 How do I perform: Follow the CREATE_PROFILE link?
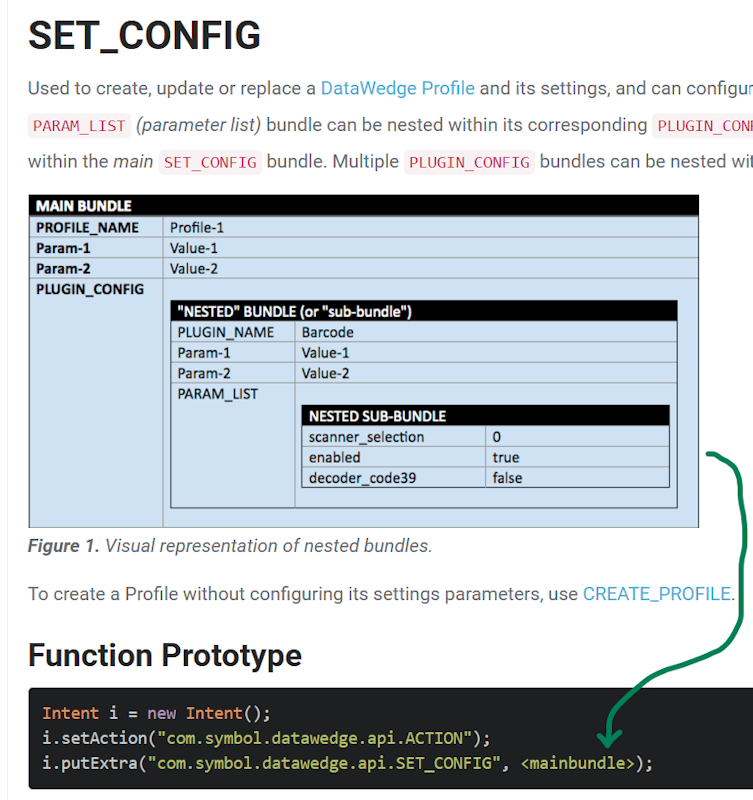[x=656, y=593]
